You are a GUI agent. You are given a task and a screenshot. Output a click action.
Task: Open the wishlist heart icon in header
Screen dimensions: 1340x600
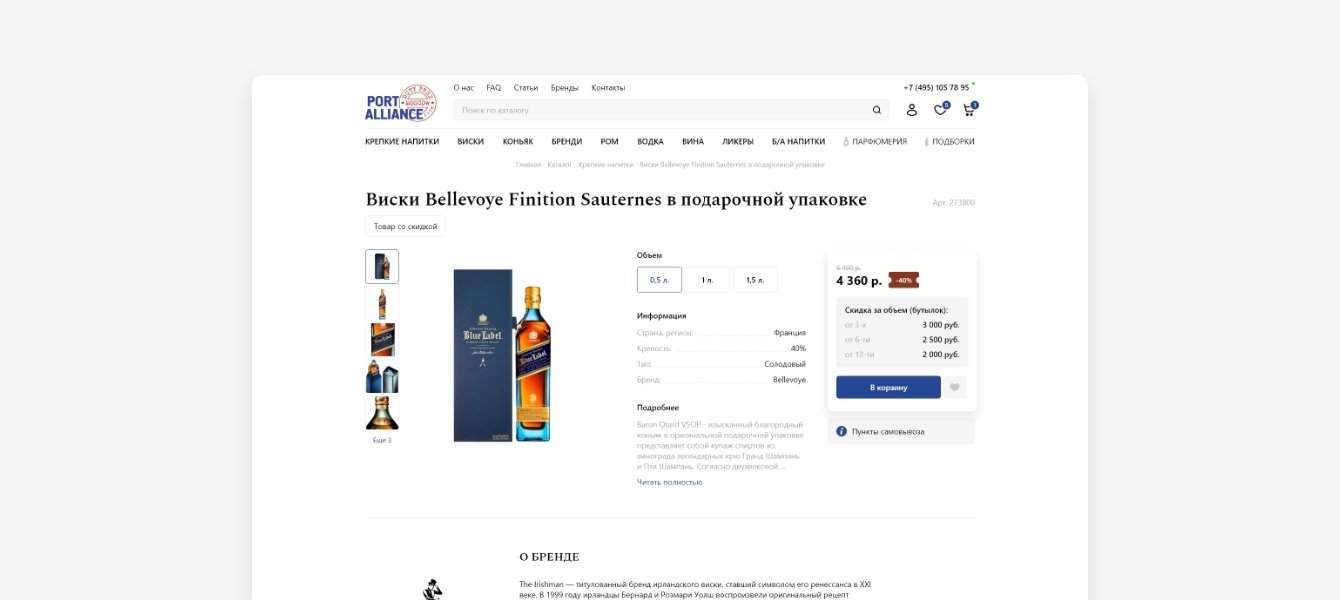pos(940,110)
